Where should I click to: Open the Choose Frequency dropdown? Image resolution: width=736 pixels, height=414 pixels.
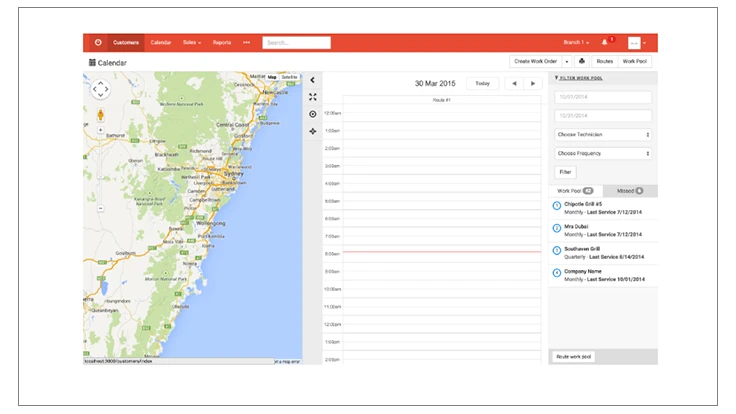pyautogui.click(x=603, y=153)
